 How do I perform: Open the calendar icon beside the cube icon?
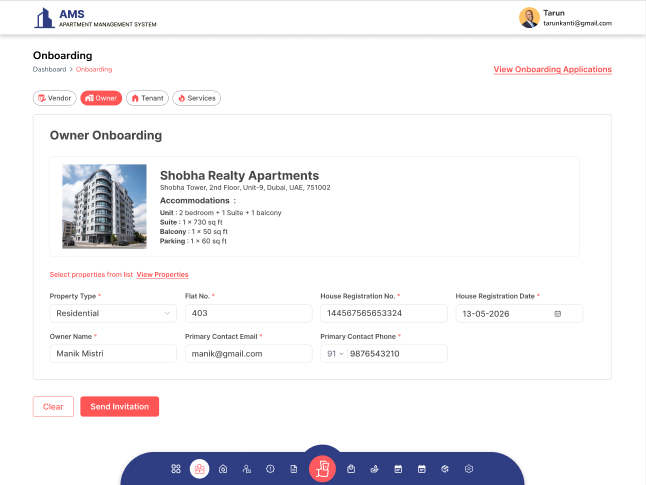pos(422,469)
